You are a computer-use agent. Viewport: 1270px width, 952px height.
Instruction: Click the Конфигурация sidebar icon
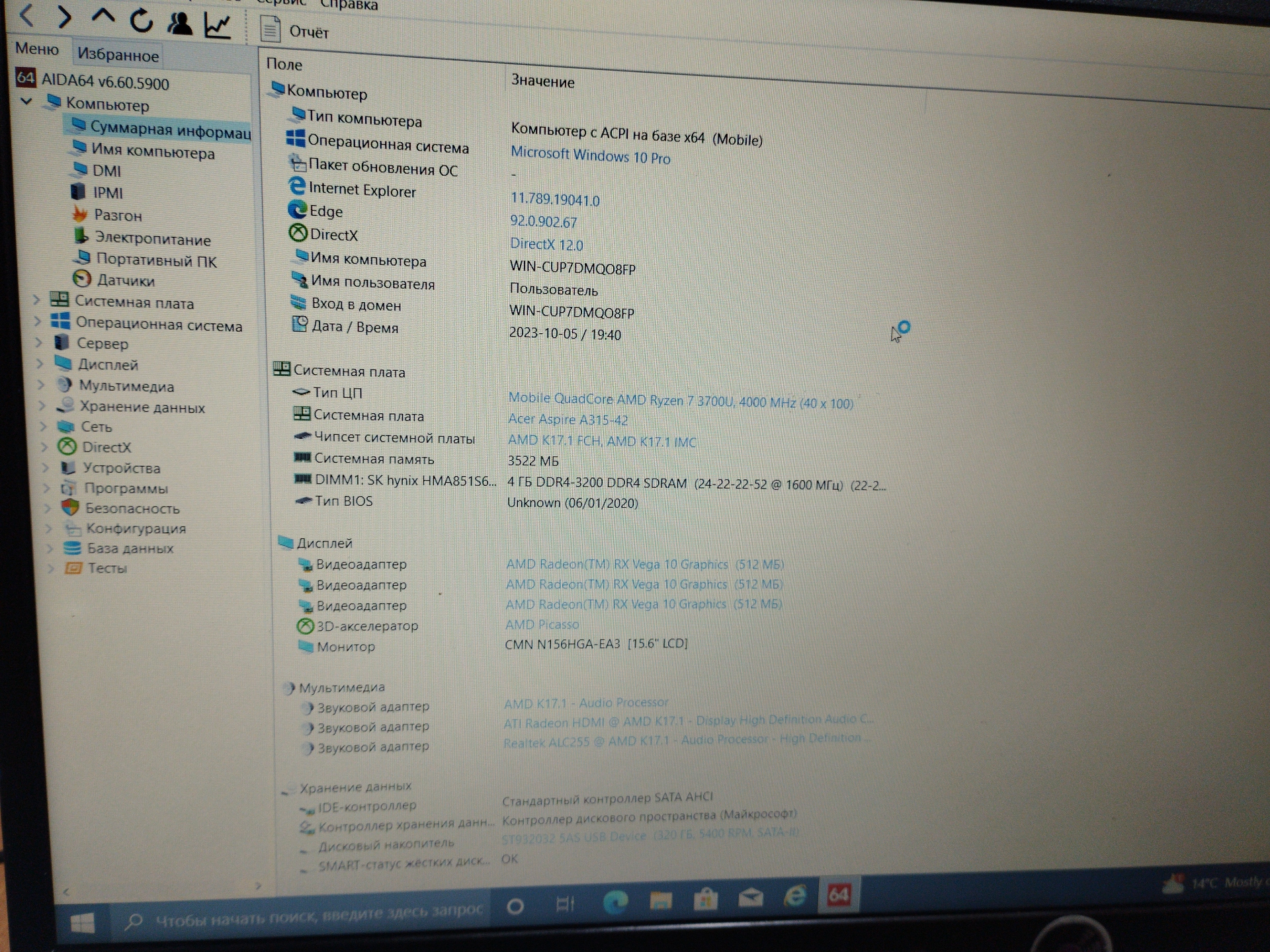click(x=71, y=528)
